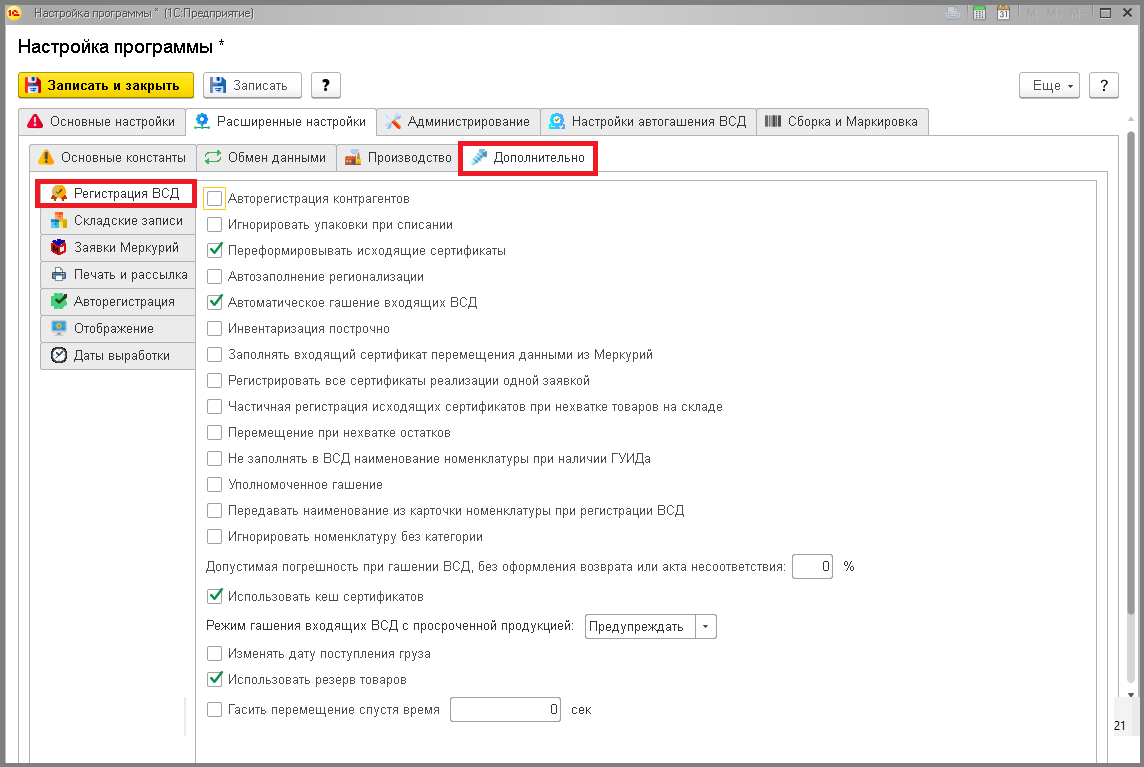Open the calculator icon in title bar
The width and height of the screenshot is (1144, 767).
[x=979, y=13]
